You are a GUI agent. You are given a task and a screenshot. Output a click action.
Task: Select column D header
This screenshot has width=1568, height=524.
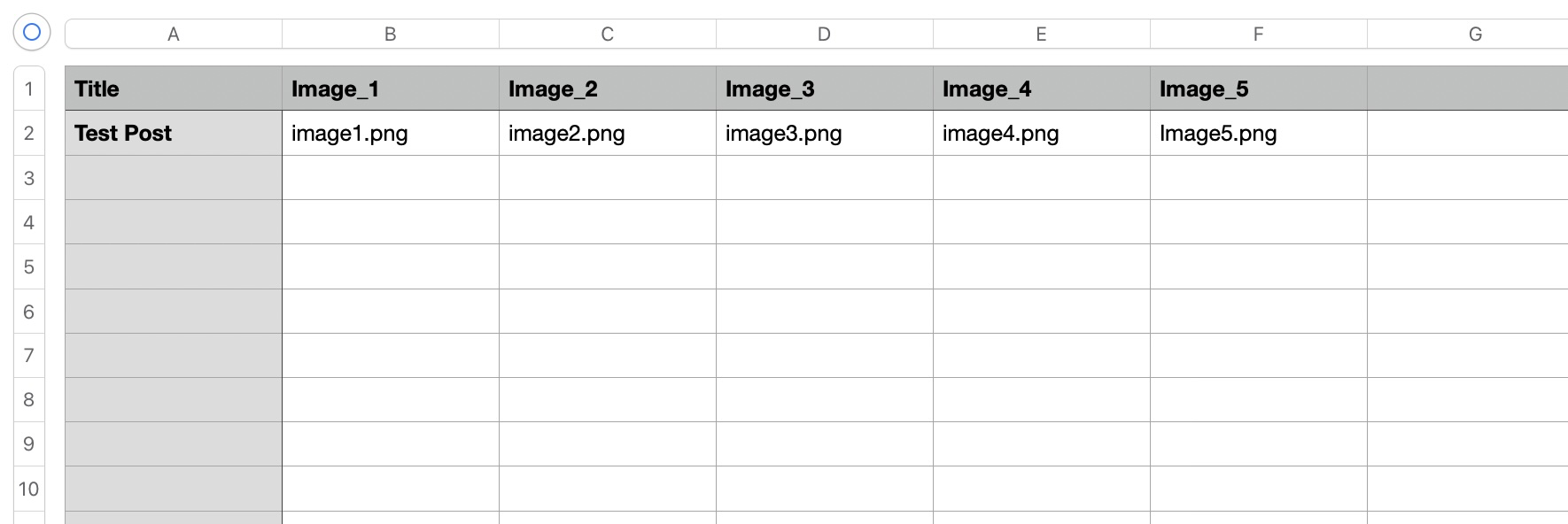pyautogui.click(x=824, y=34)
